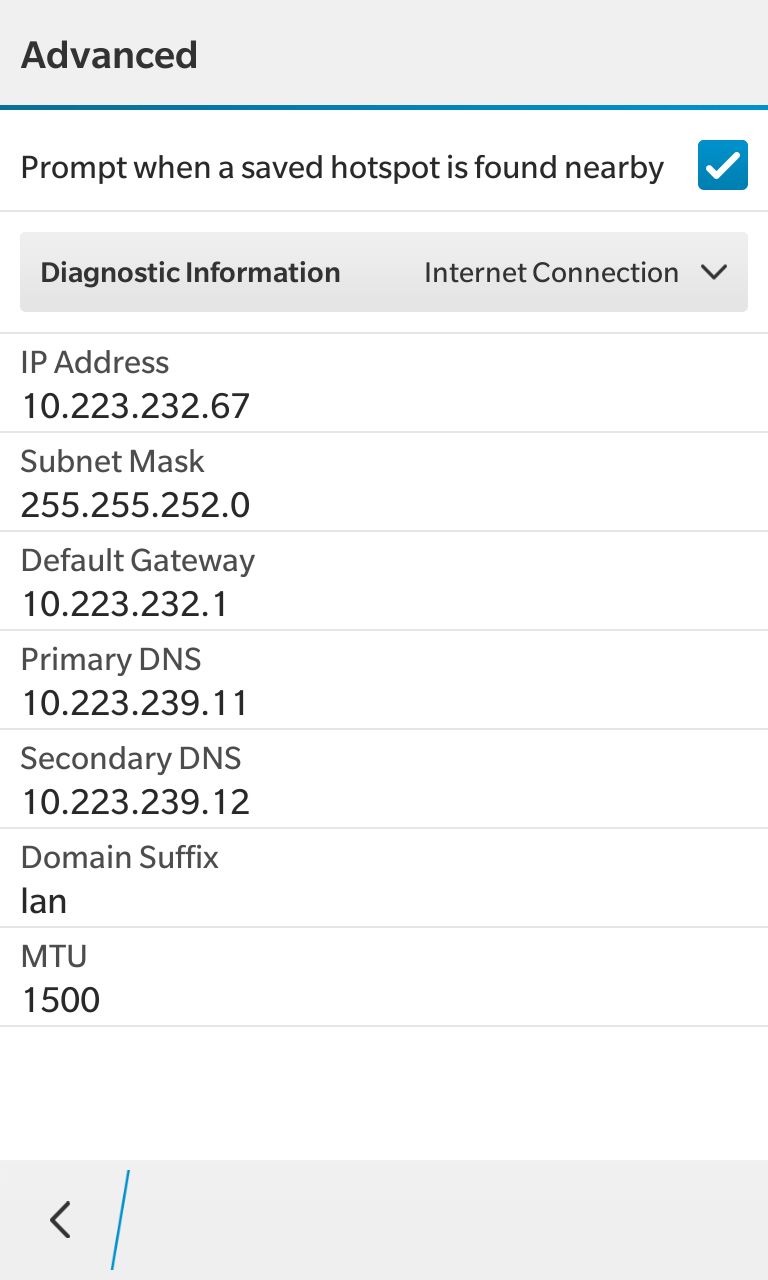Image resolution: width=768 pixels, height=1280 pixels.
Task: Select the MTU value 1500
Action: tap(61, 1000)
